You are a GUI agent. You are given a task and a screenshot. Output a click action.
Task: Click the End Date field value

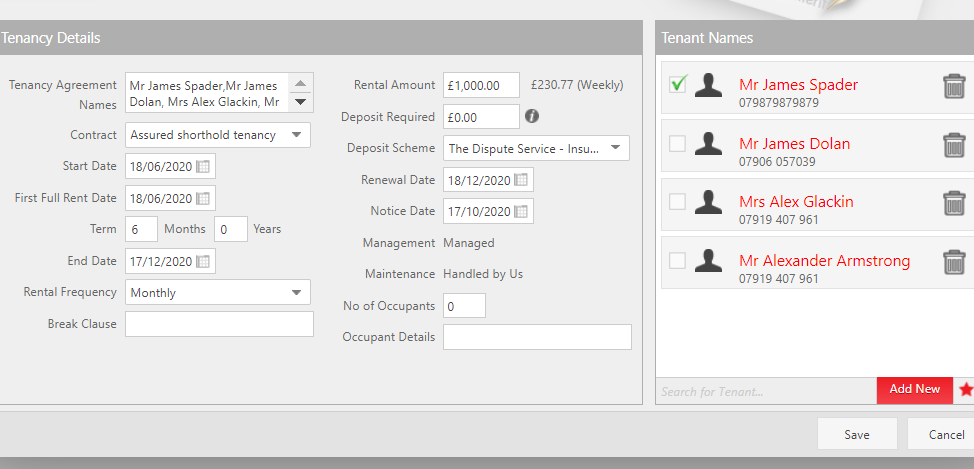161,262
